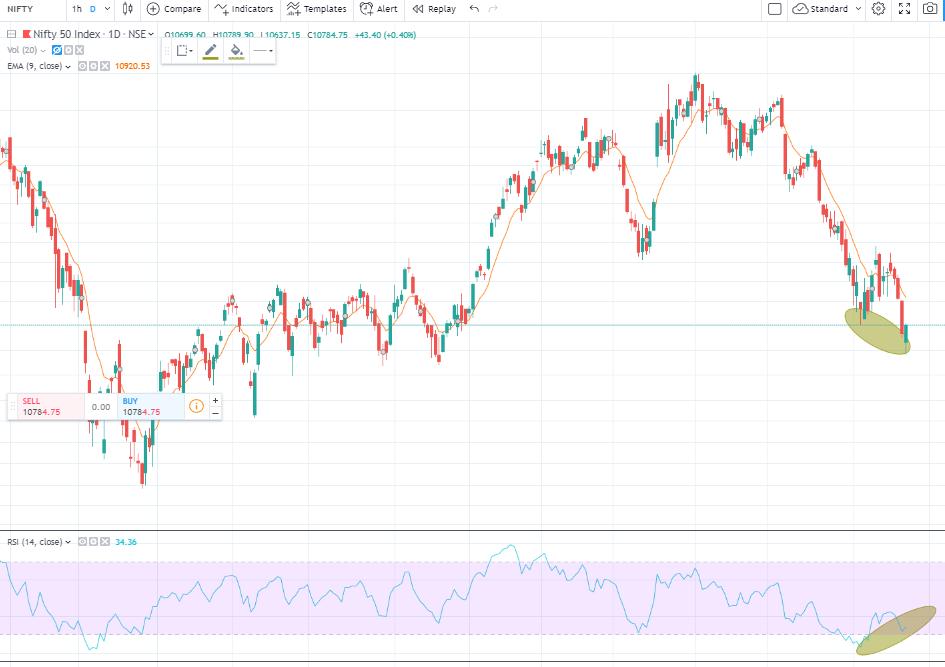The height and width of the screenshot is (667, 945).
Task: Open RSI indicator format settings
Action: coord(93,542)
